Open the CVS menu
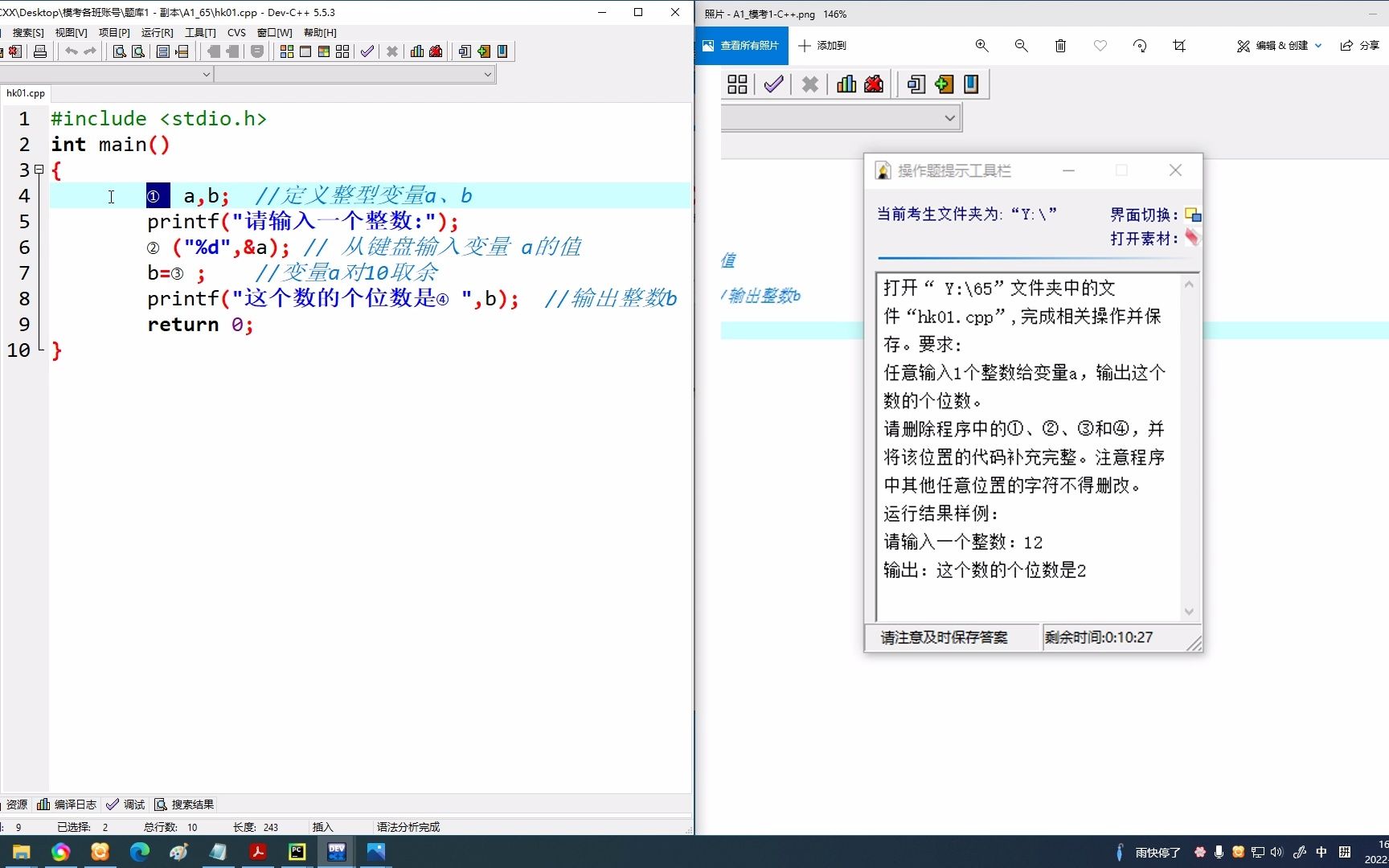The image size is (1389, 868). click(x=236, y=32)
